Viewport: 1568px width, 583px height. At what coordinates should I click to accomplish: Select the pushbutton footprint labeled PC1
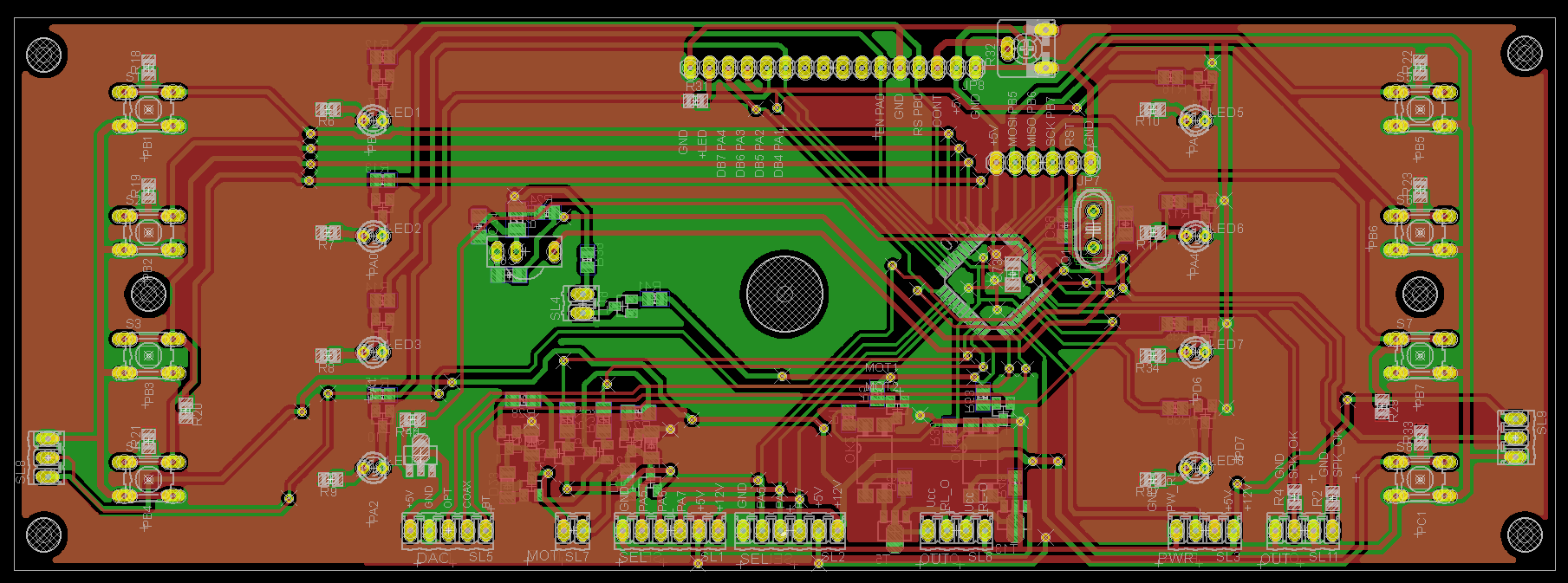click(x=1420, y=478)
